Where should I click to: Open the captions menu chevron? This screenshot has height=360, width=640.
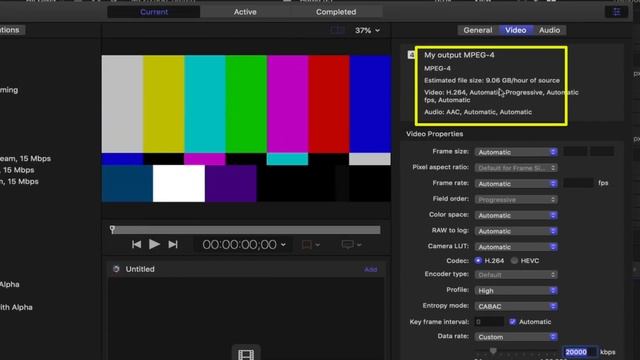pos(359,245)
